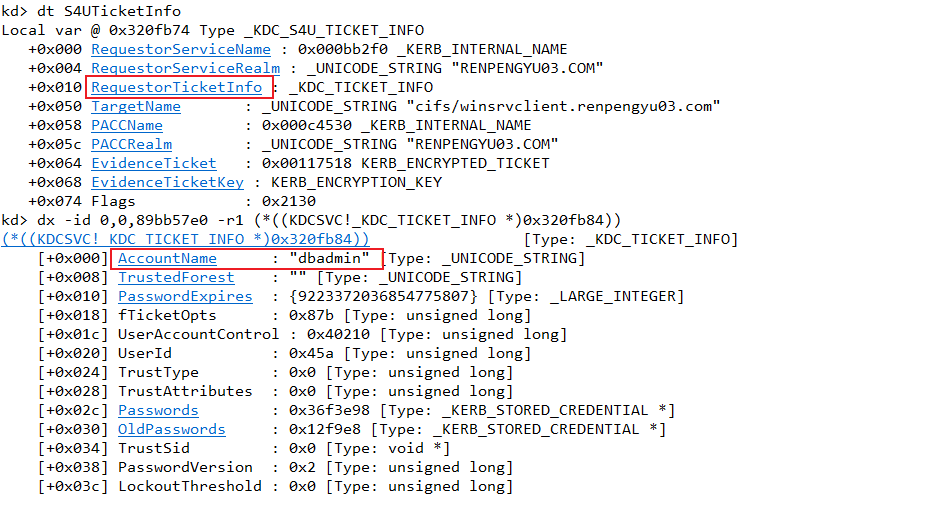
Task: Open the RequestorTicketInfo structure link
Action: [x=177, y=87]
